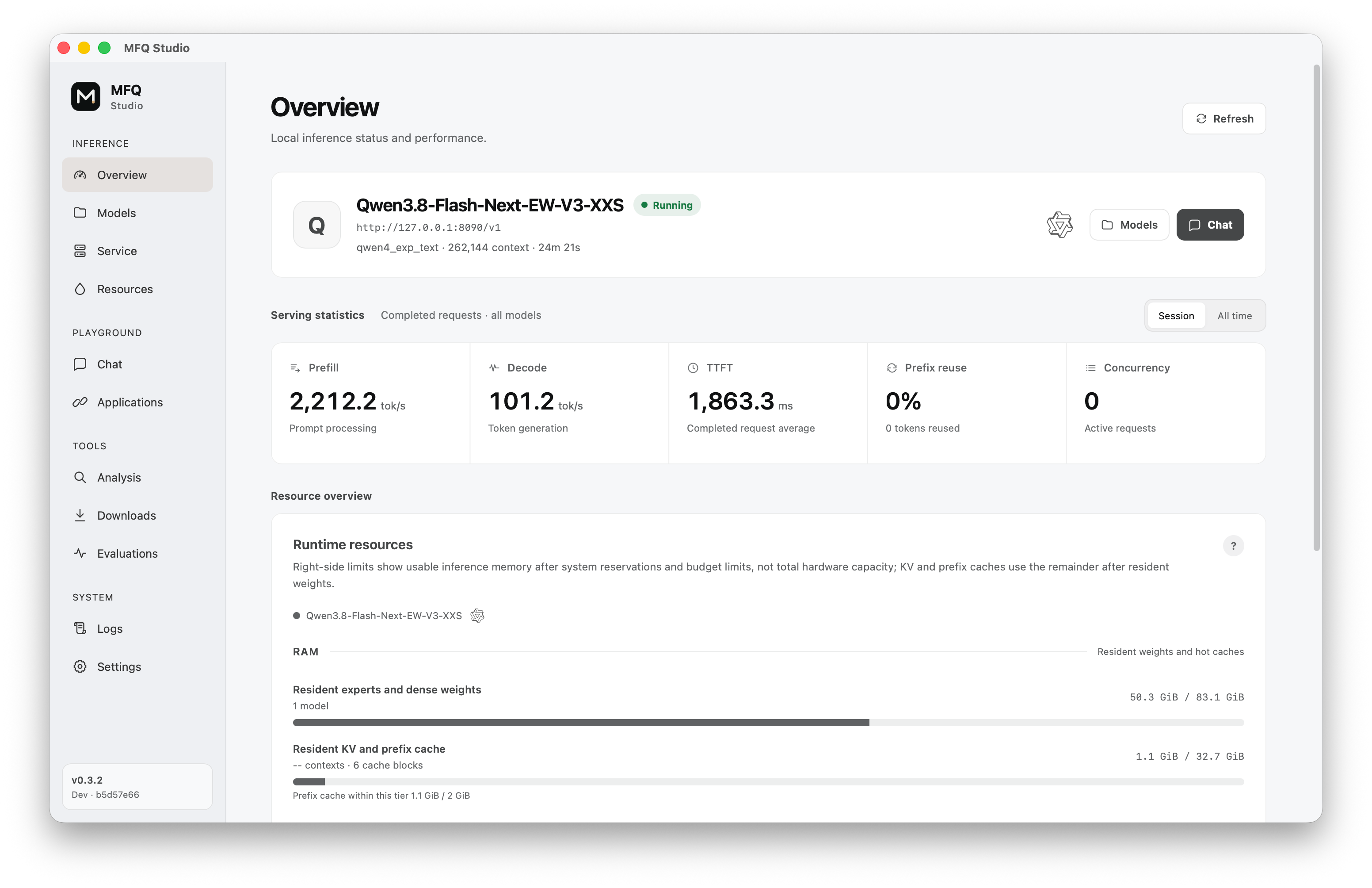The width and height of the screenshot is (1372, 888).
Task: Click the green Running status badge
Action: pyautogui.click(x=667, y=205)
